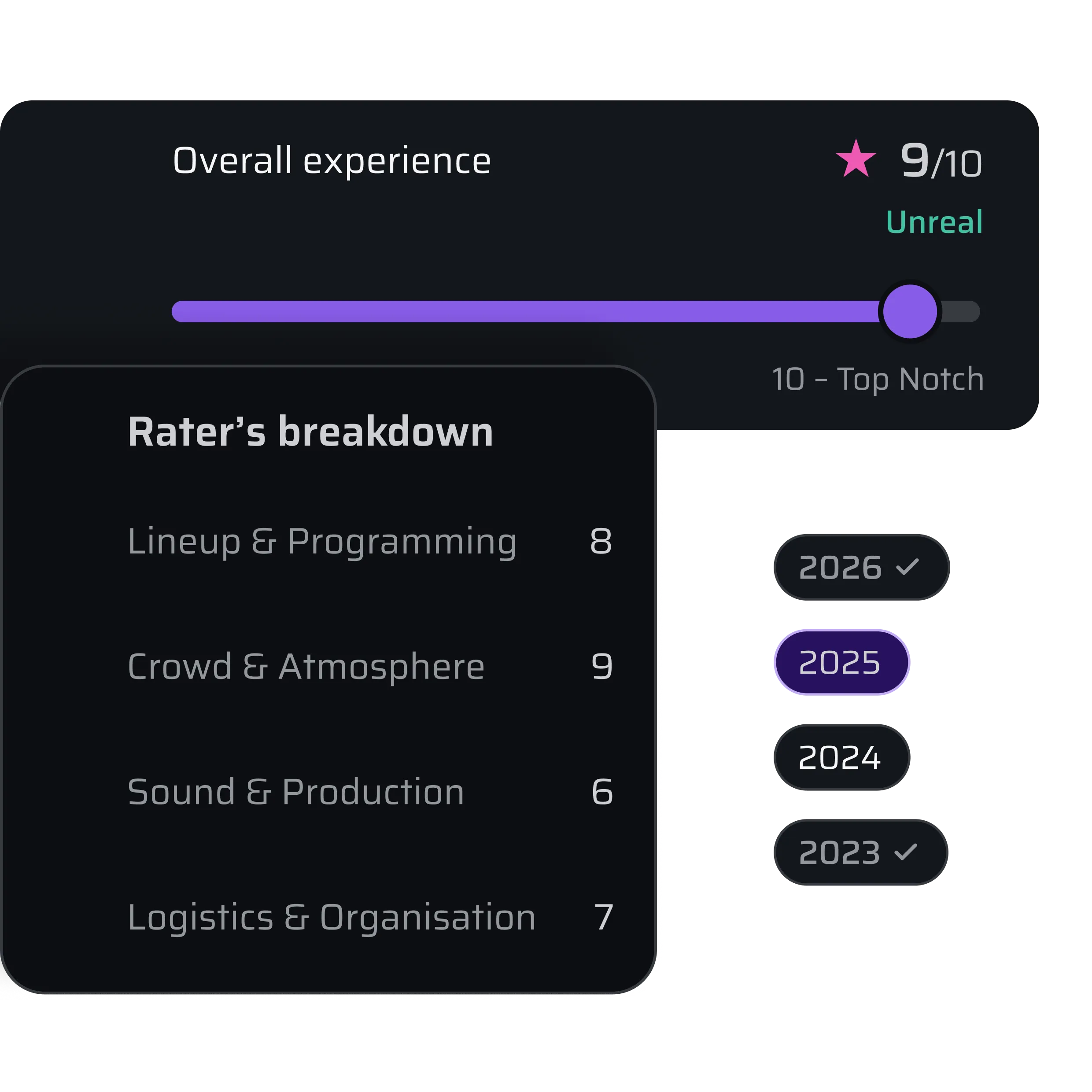Screen dimensions: 1092x1092
Task: Select the highlighted 2025 year chip
Action: tap(841, 662)
